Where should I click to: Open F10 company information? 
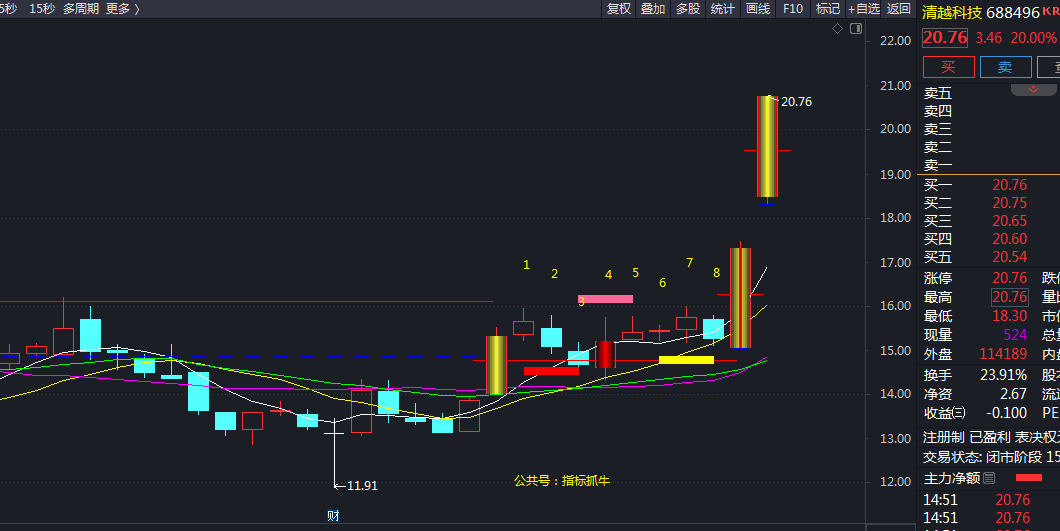793,9
